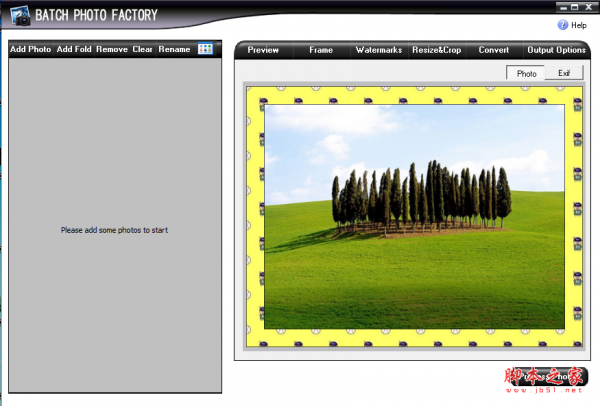This screenshot has width=600, height=406.
Task: Click Add Fold to import a folder
Action: (x=74, y=49)
